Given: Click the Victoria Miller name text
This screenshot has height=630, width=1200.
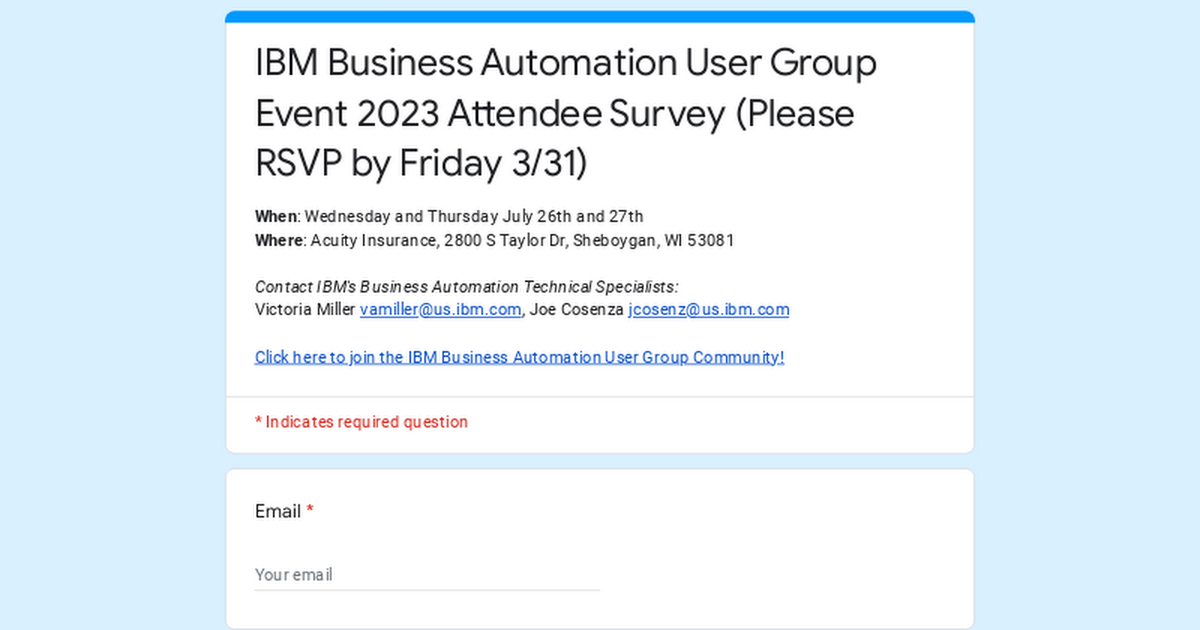Looking at the screenshot, I should point(305,309).
